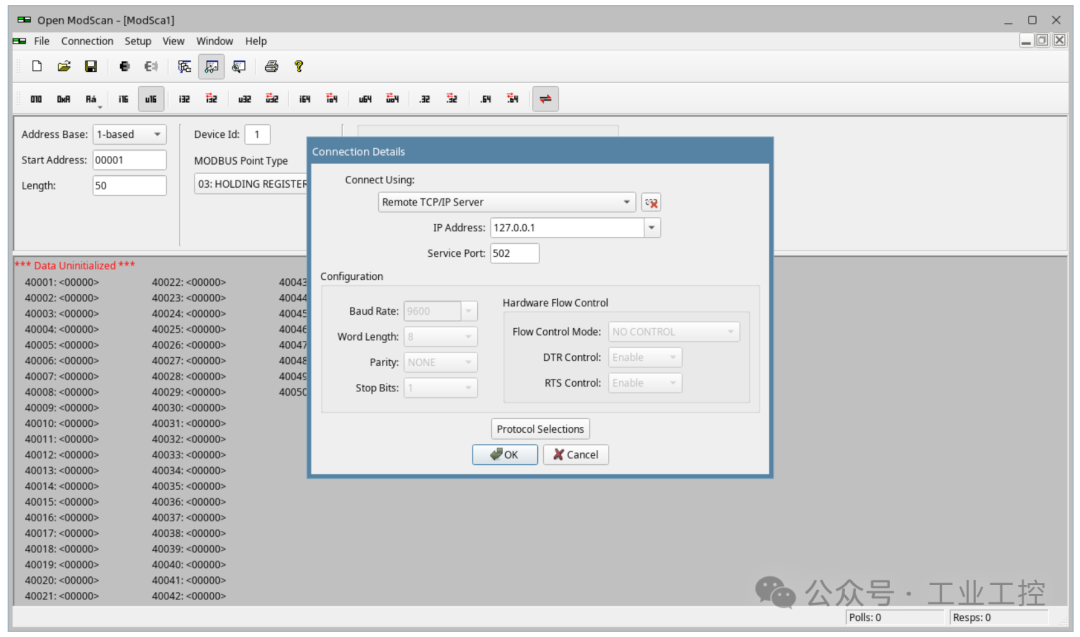The image size is (1080, 637).
Task: Click register entry 40001: <00000>
Action: coord(62,282)
